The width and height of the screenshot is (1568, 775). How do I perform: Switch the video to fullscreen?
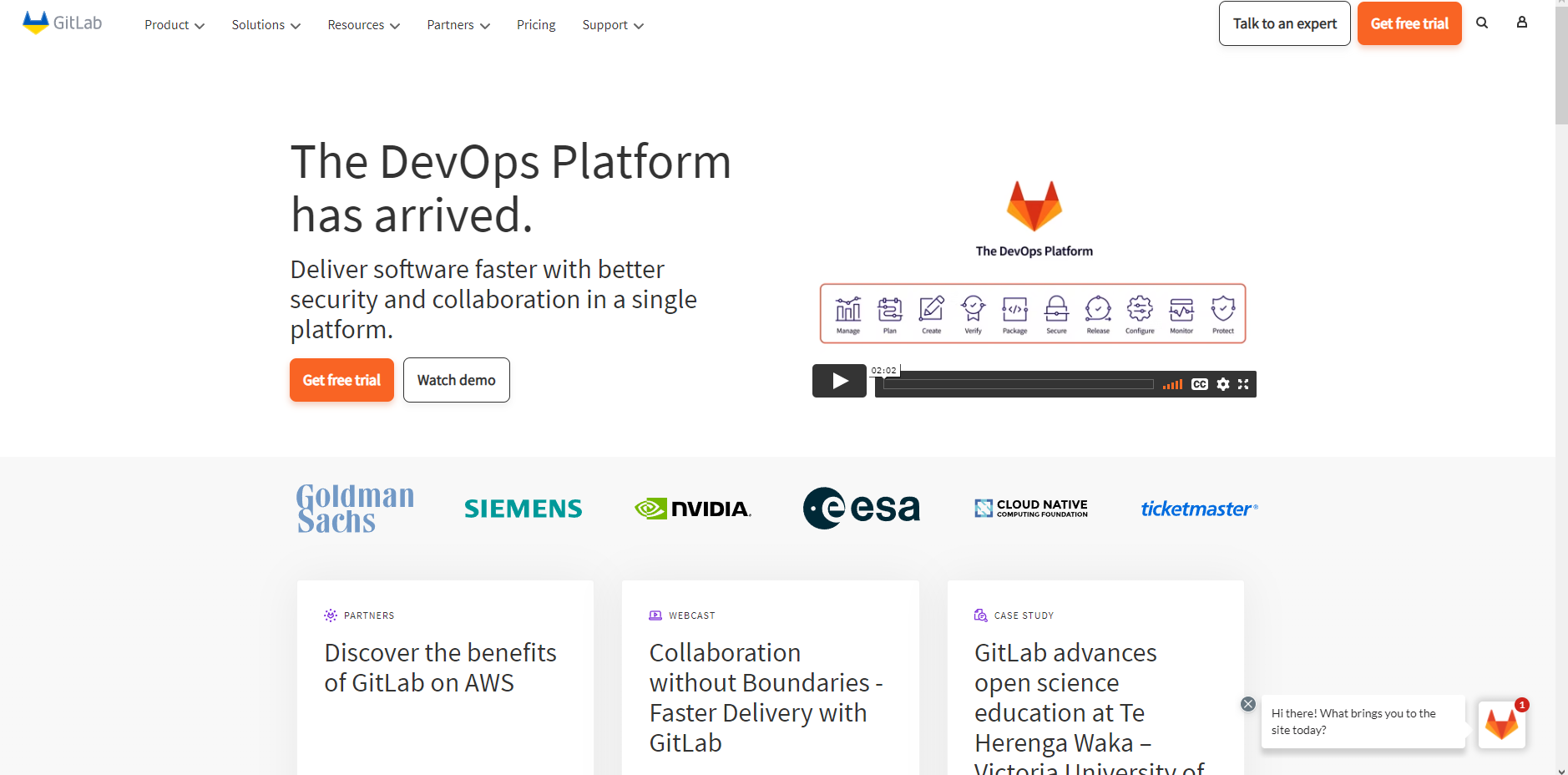tap(1243, 384)
